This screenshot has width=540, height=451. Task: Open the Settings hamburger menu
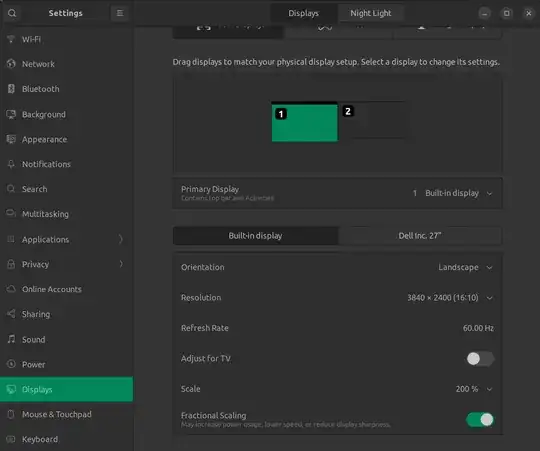[120, 13]
